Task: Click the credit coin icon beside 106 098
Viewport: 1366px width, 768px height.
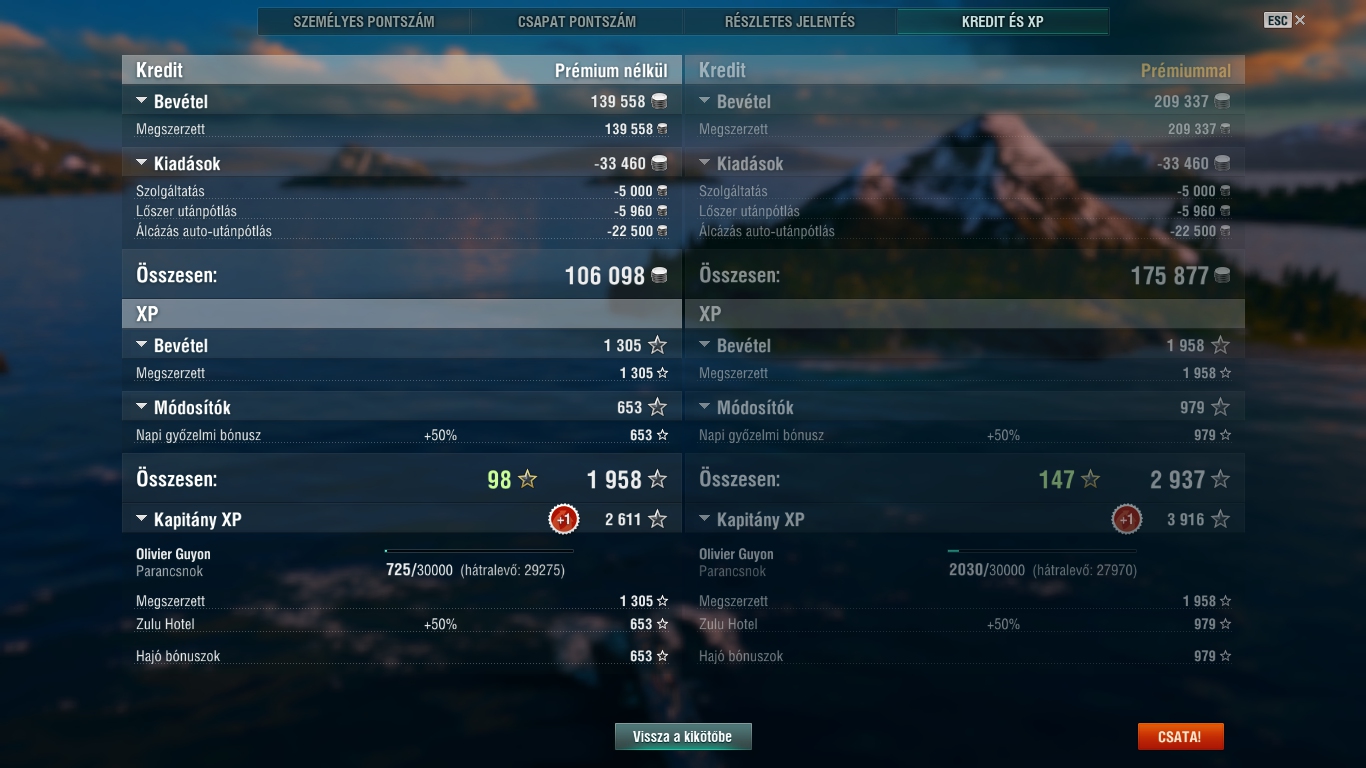Action: pos(659,275)
